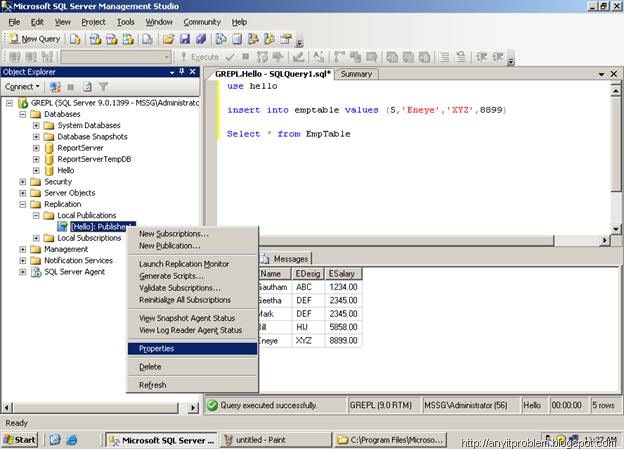Image resolution: width=624 pixels, height=449 pixels.
Task: Click the Save floppy disk icon
Action: click(x=185, y=39)
